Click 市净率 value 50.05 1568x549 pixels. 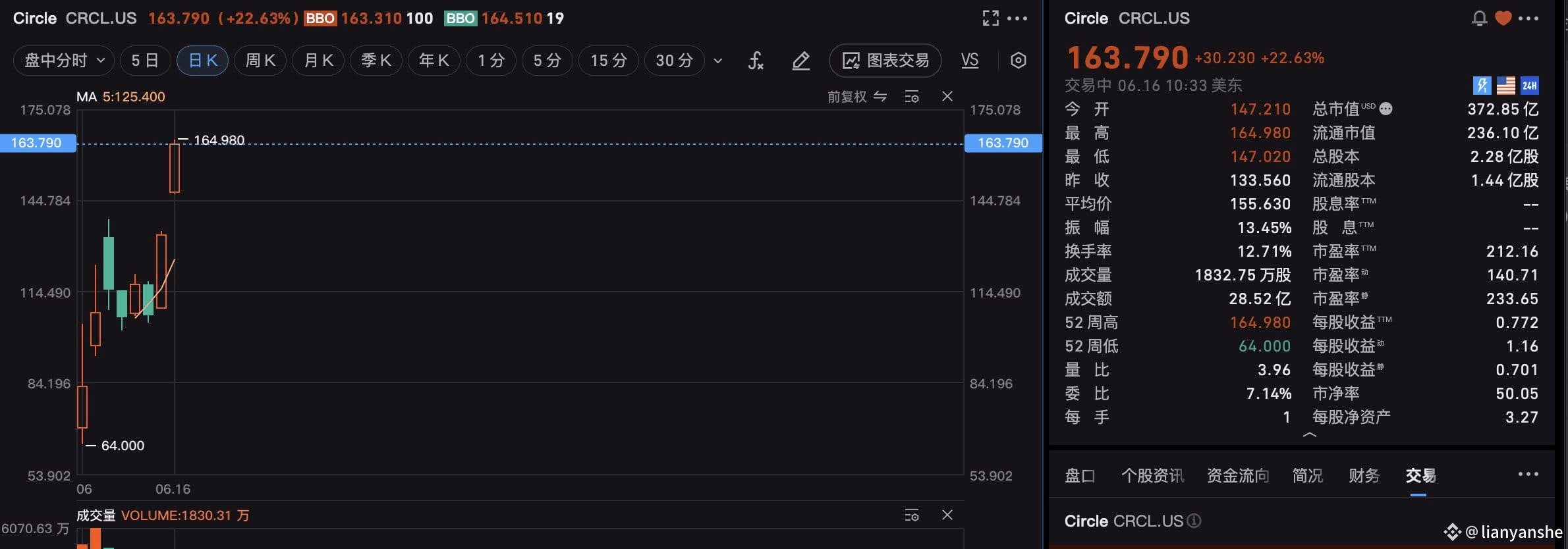(x=1517, y=394)
